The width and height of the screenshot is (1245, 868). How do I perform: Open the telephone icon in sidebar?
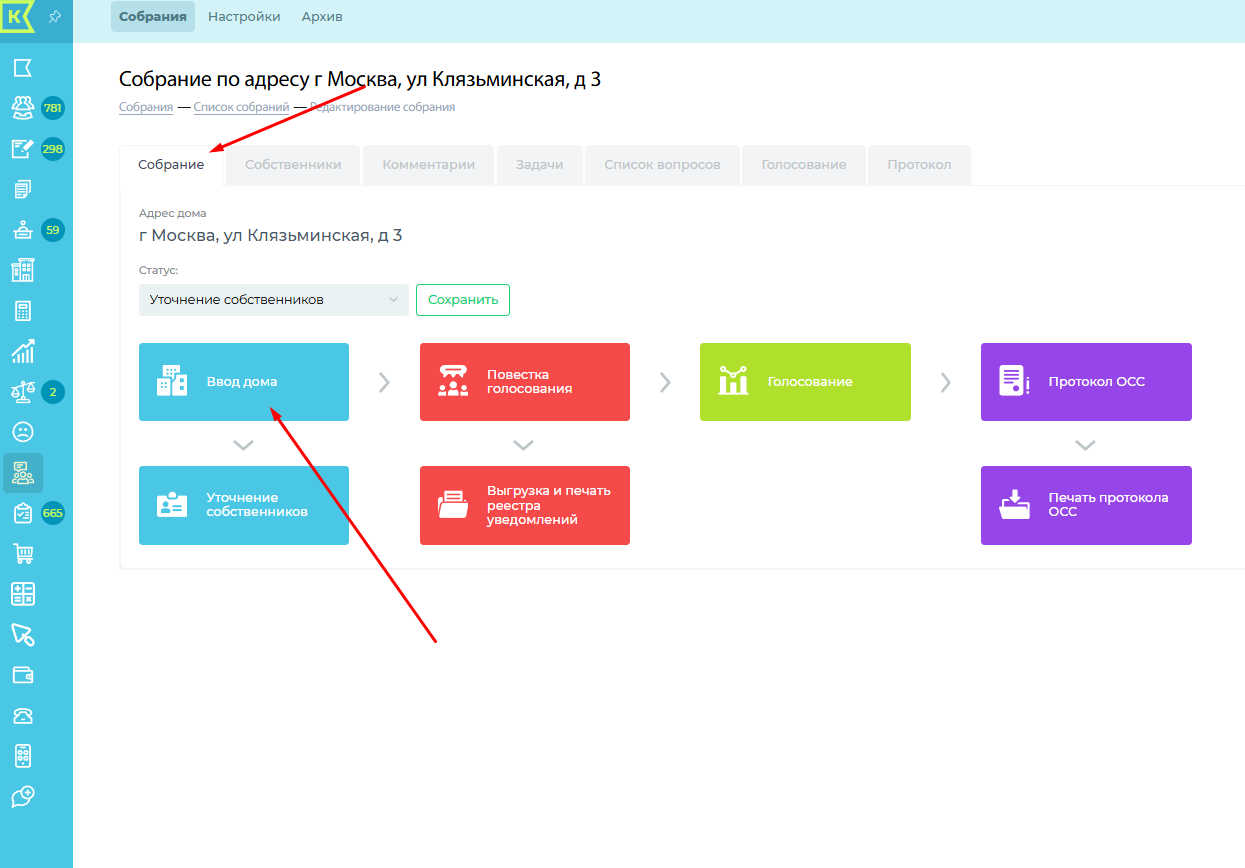tap(22, 715)
